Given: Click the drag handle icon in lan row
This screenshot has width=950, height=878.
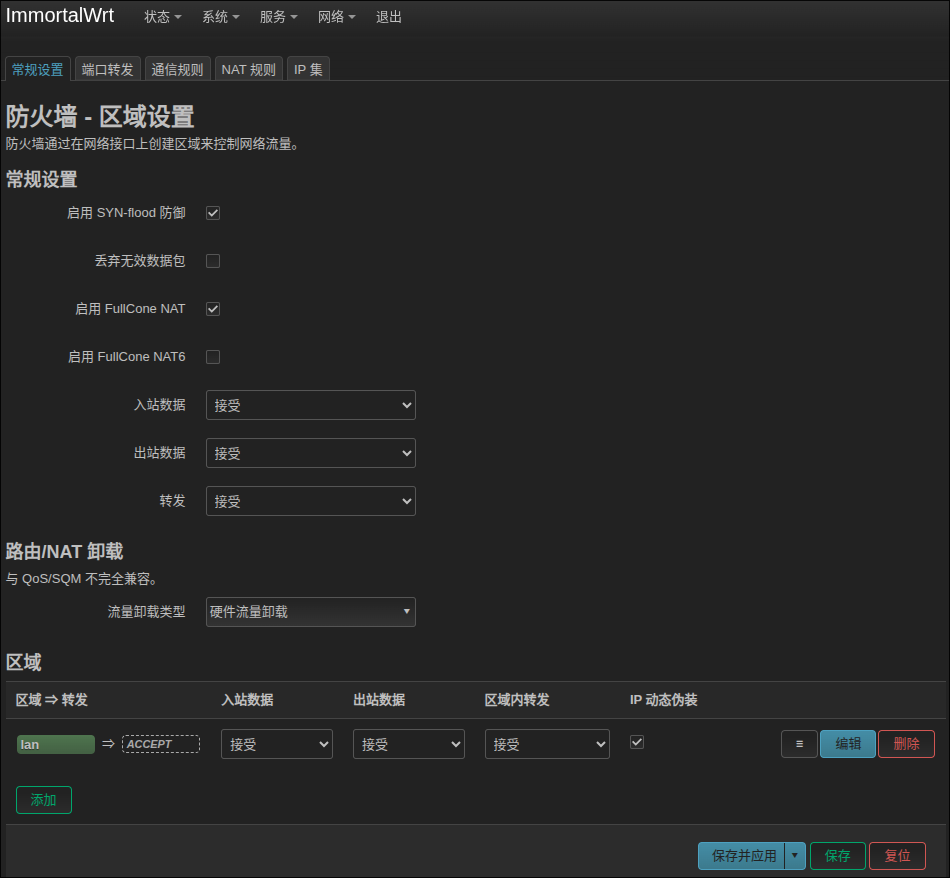Looking at the screenshot, I should pyautogui.click(x=799, y=744).
